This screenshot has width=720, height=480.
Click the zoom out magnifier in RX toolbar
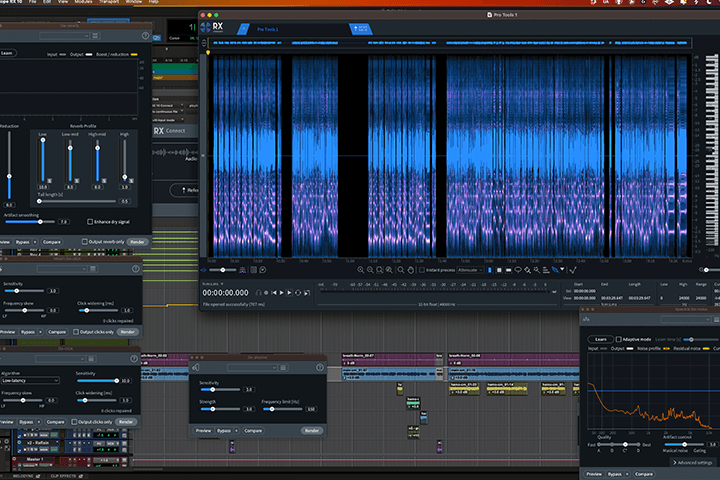point(370,270)
